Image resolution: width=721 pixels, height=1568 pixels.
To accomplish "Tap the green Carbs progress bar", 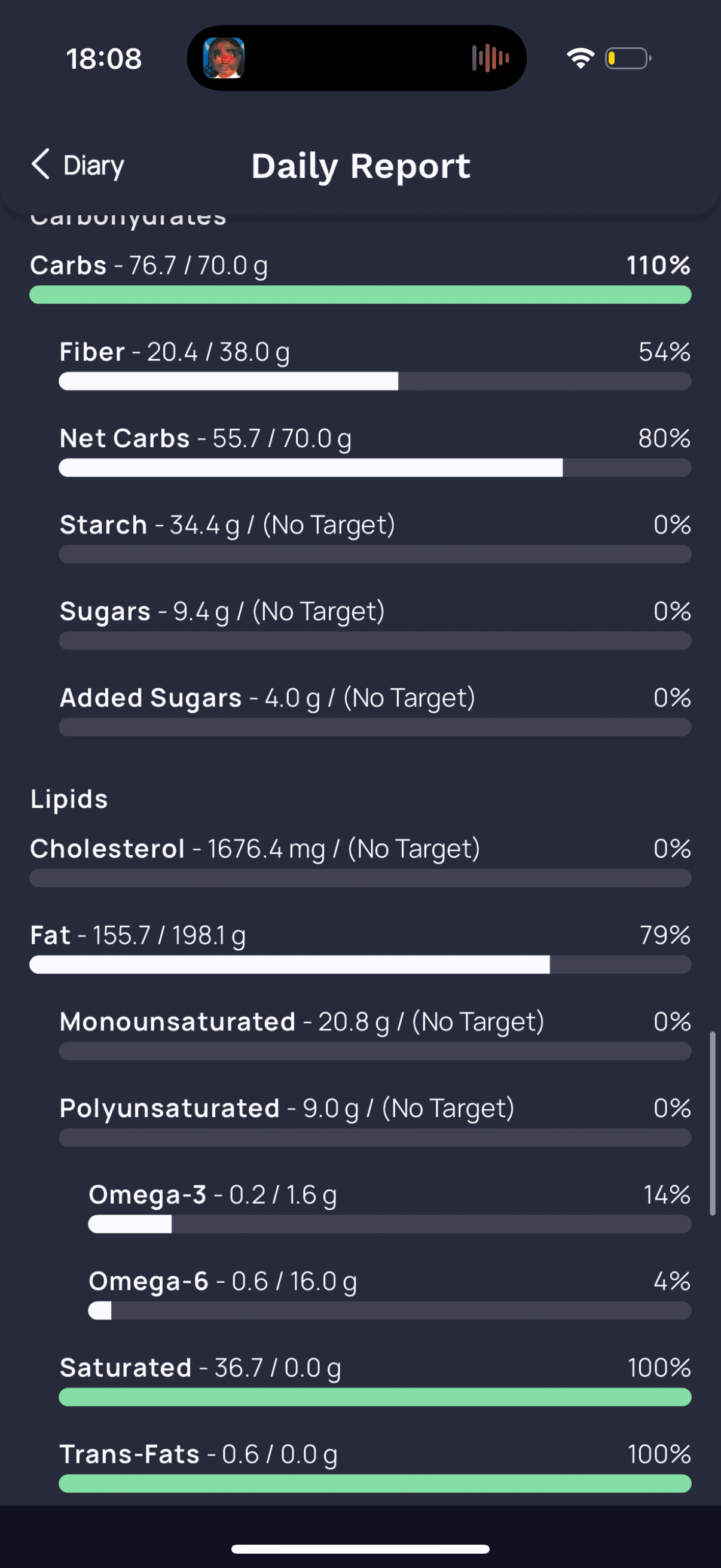I will 361,295.
